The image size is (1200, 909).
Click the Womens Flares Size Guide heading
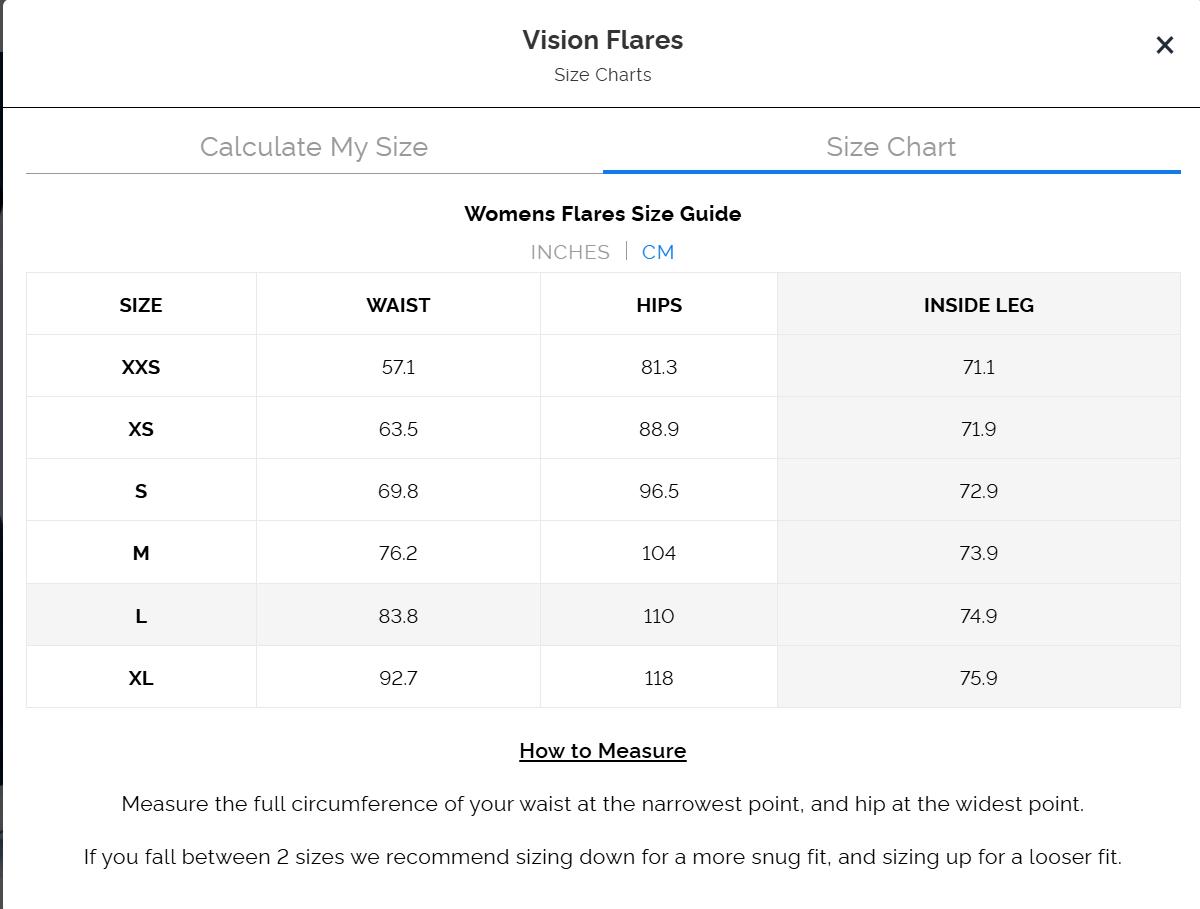[602, 214]
